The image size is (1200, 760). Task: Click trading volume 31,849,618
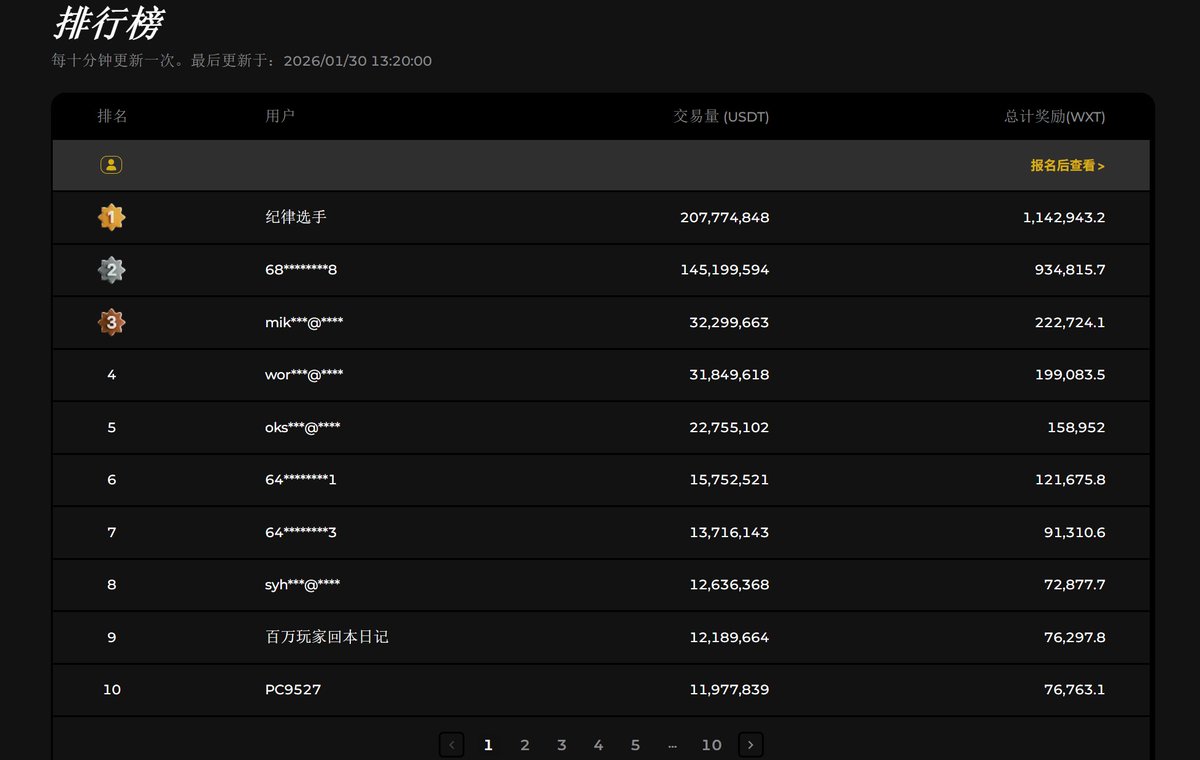pos(729,375)
